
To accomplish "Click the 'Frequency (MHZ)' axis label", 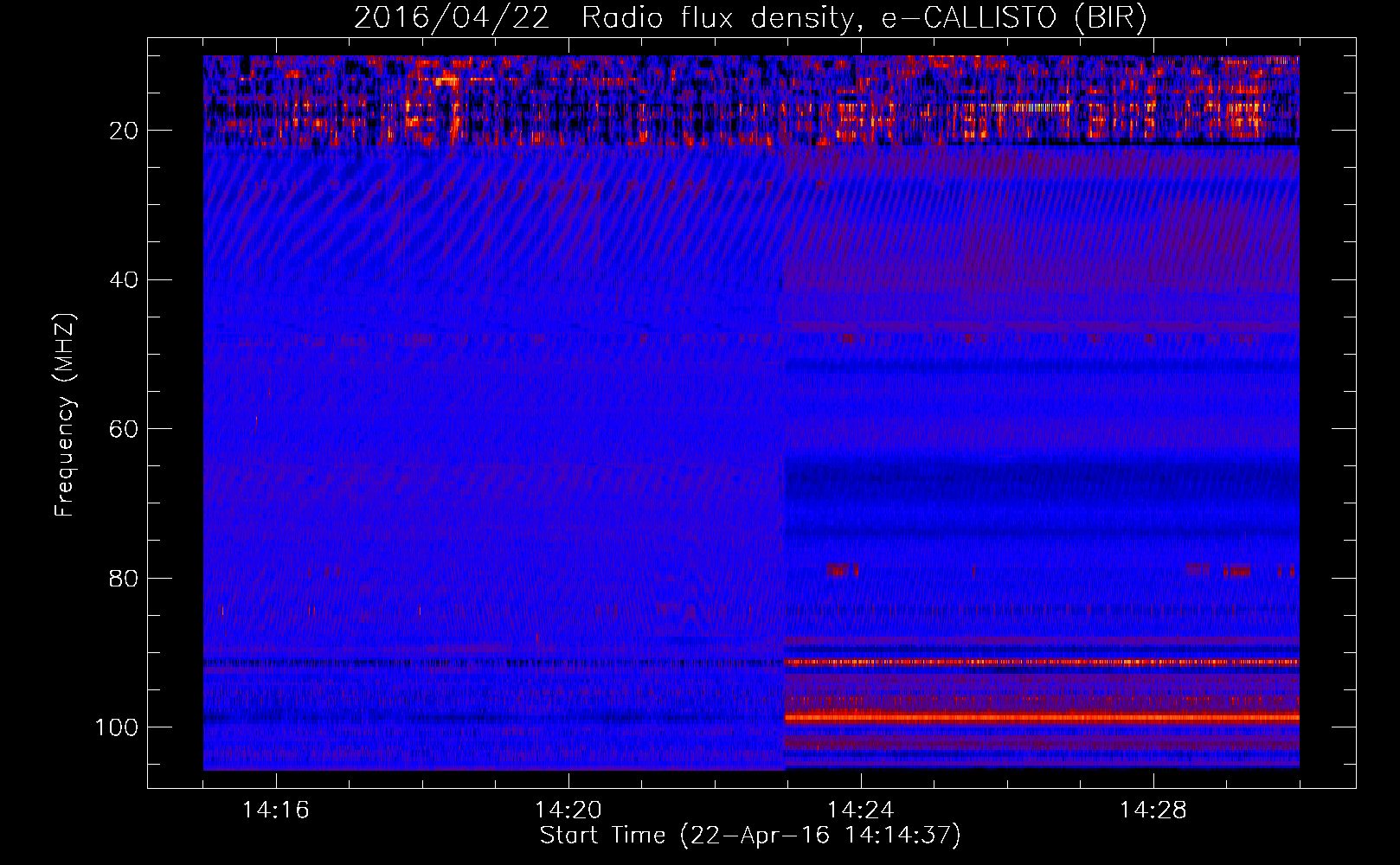I will pyautogui.click(x=65, y=415).
